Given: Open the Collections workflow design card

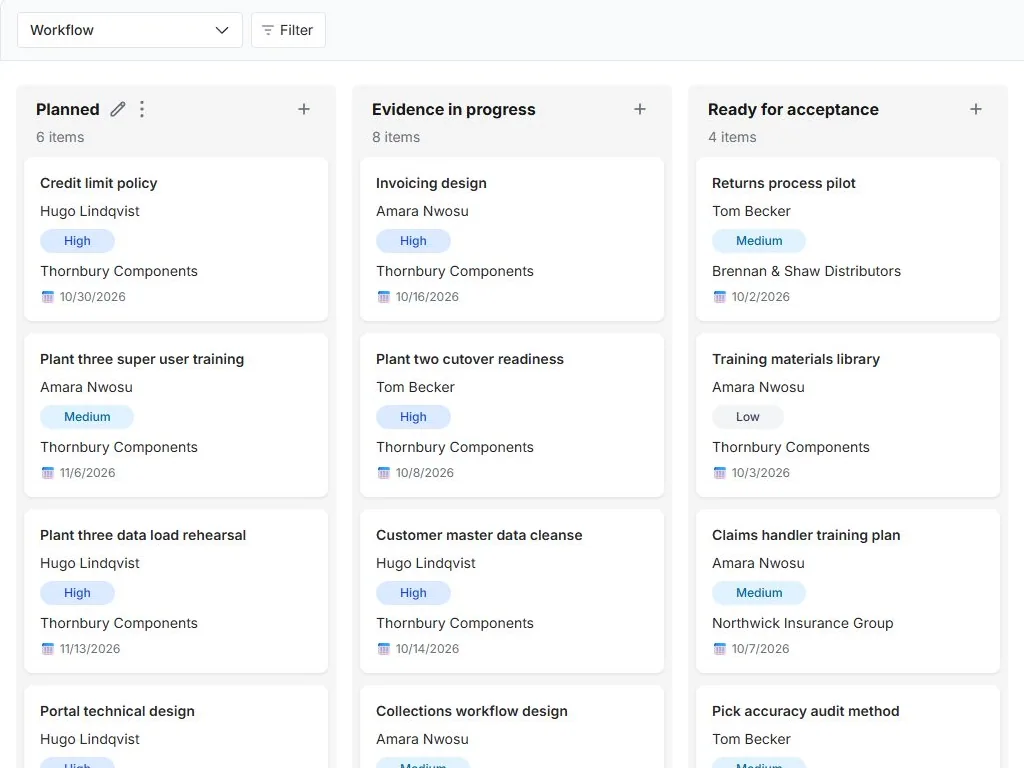Looking at the screenshot, I should point(512,727).
